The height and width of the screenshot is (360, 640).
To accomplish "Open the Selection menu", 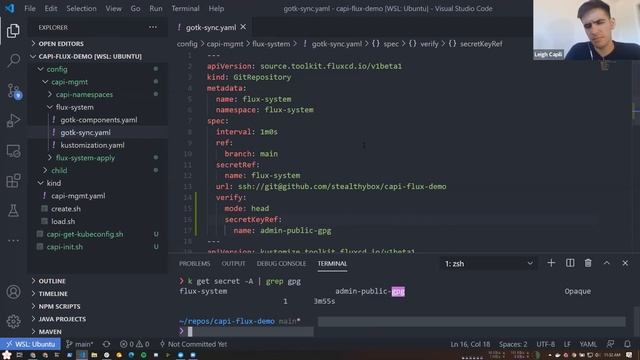I will tap(81, 8).
